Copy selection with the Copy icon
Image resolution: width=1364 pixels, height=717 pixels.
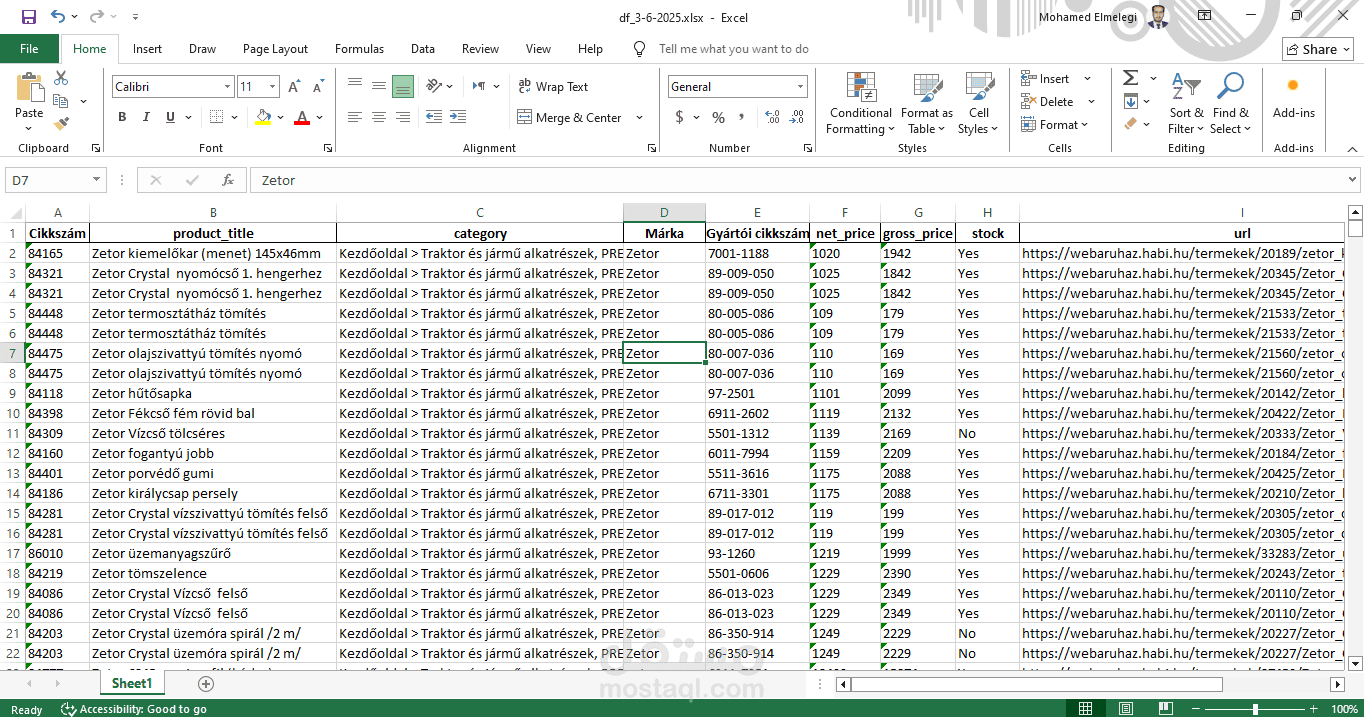pyautogui.click(x=61, y=101)
